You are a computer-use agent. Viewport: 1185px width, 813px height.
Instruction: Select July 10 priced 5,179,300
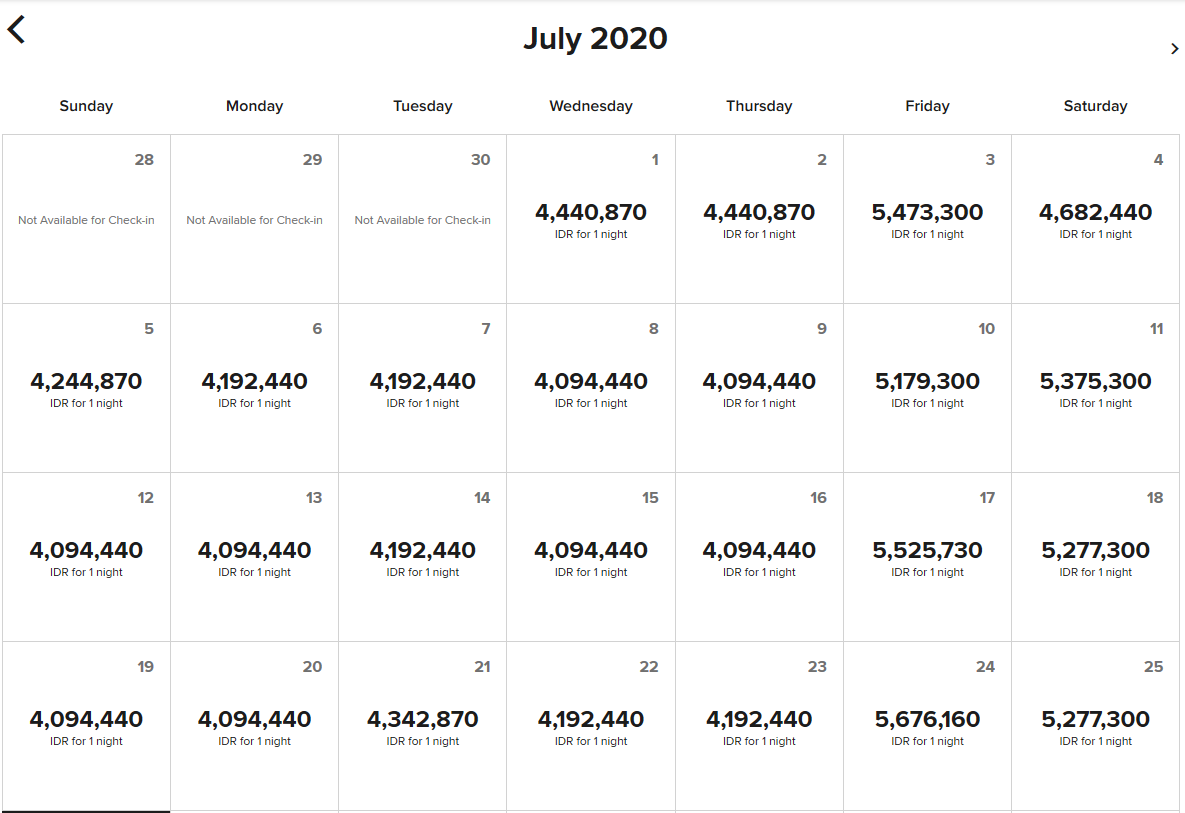(x=927, y=388)
